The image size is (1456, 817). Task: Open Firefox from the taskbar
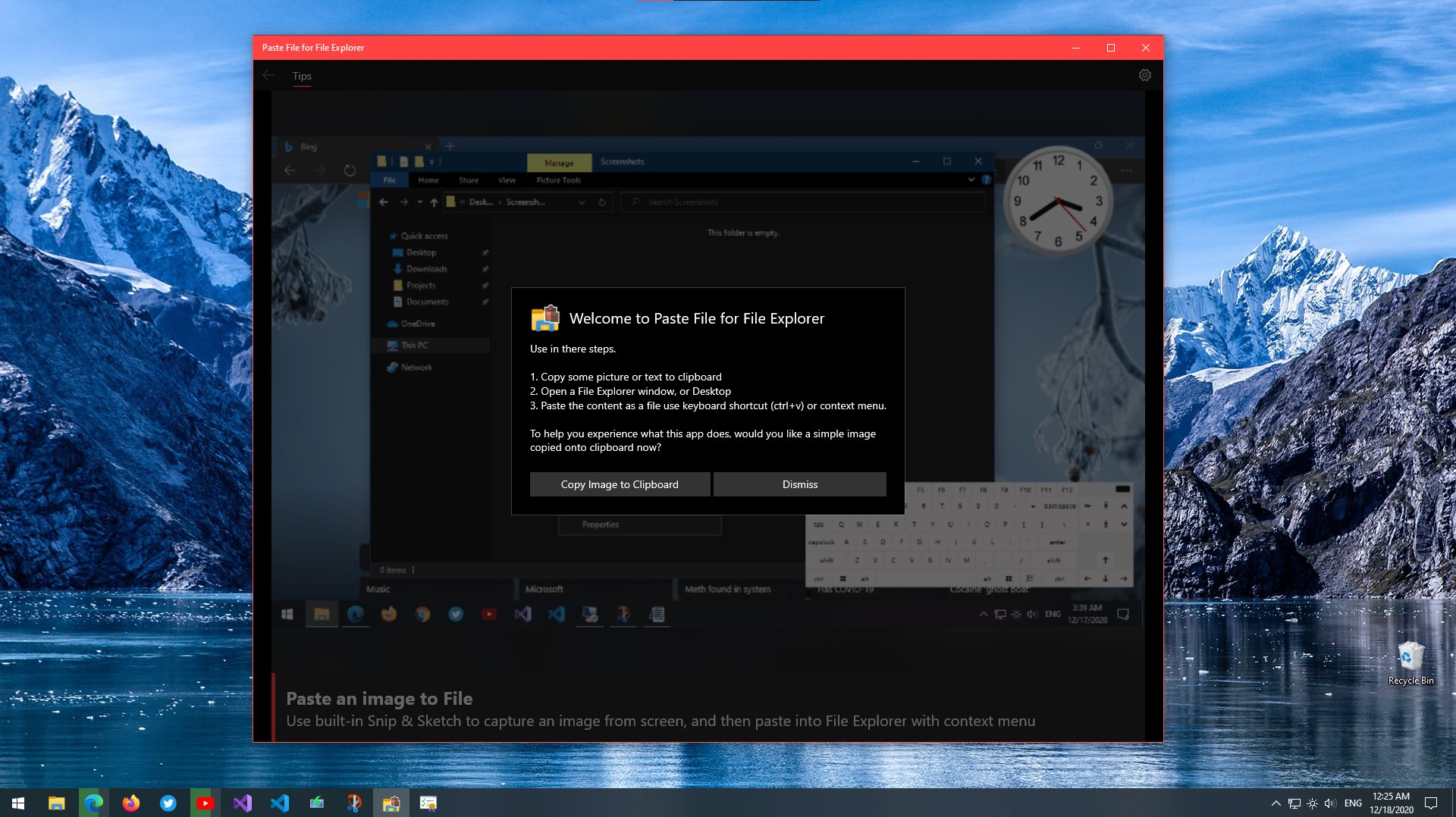(x=130, y=803)
